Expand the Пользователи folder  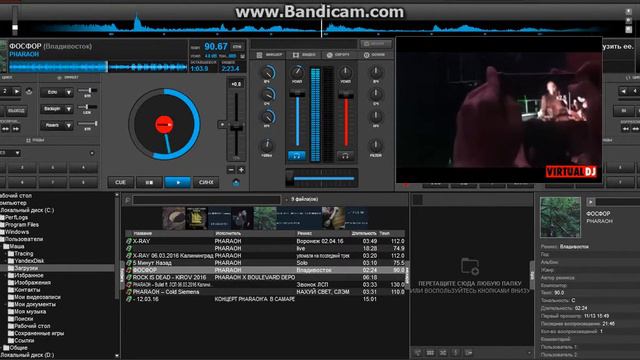24,239
